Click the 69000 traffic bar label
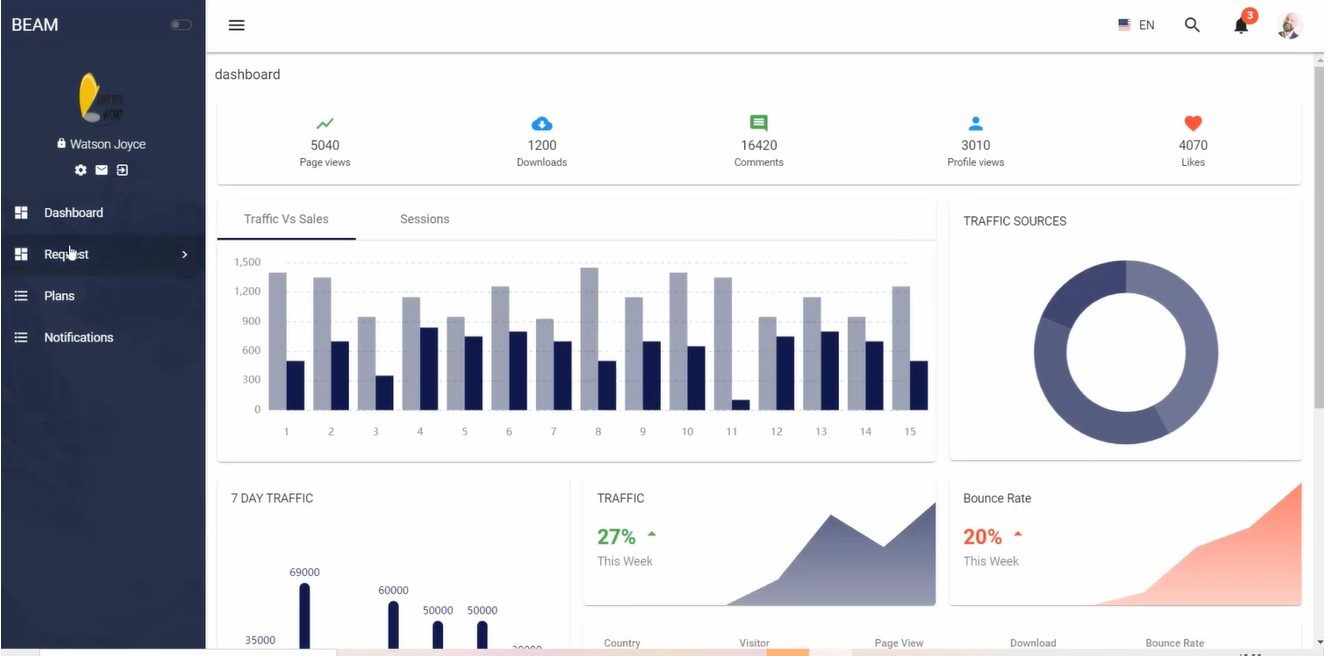The image size is (1330, 656). [305, 572]
